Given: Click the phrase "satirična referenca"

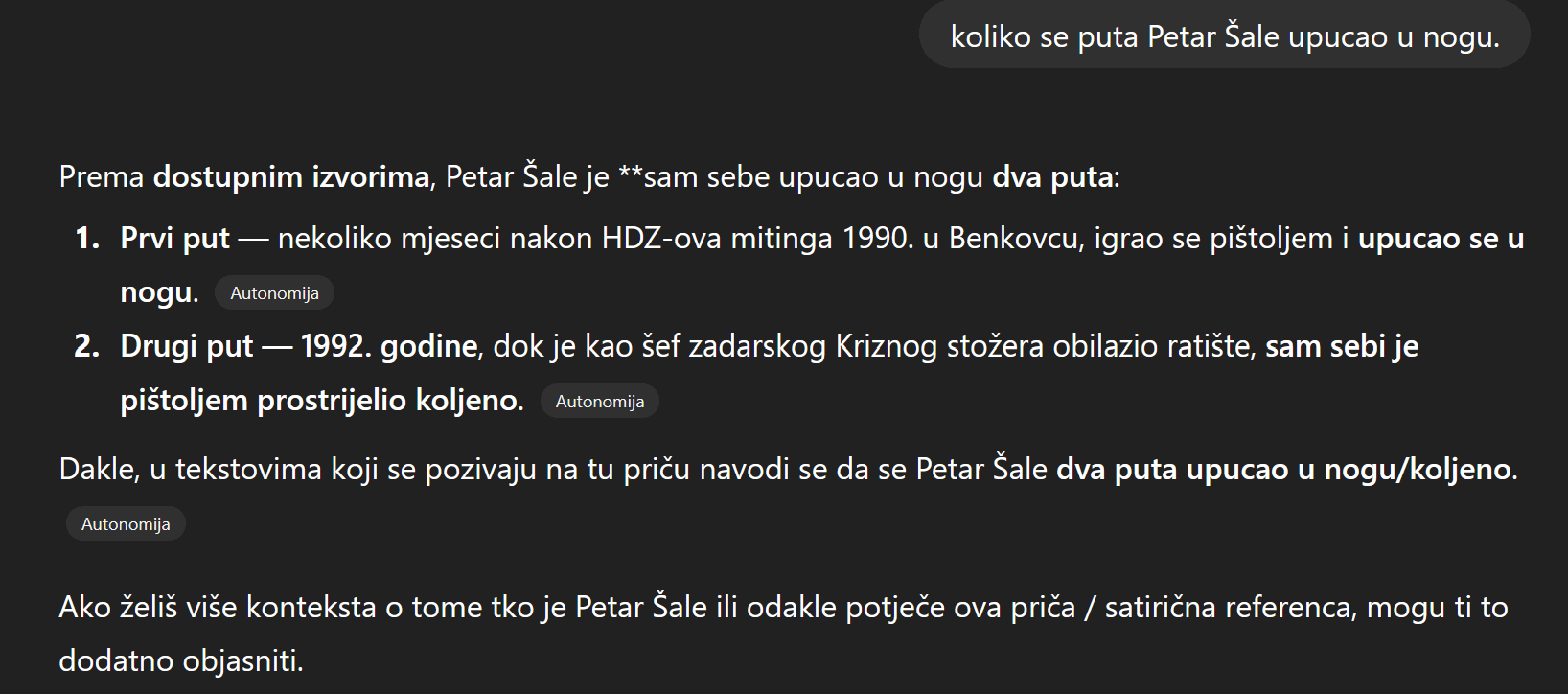Looking at the screenshot, I should tap(1230, 608).
